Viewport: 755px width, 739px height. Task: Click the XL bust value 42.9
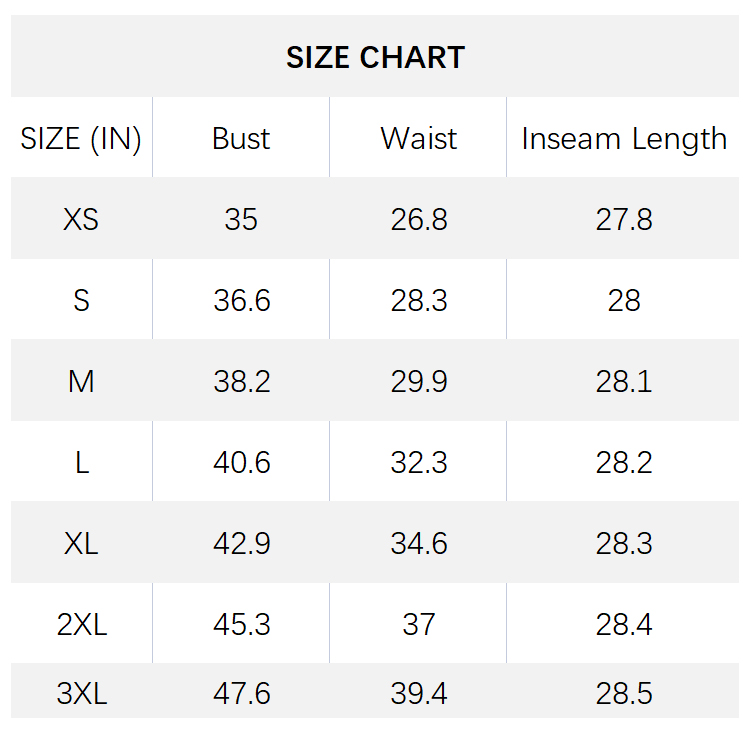click(241, 543)
